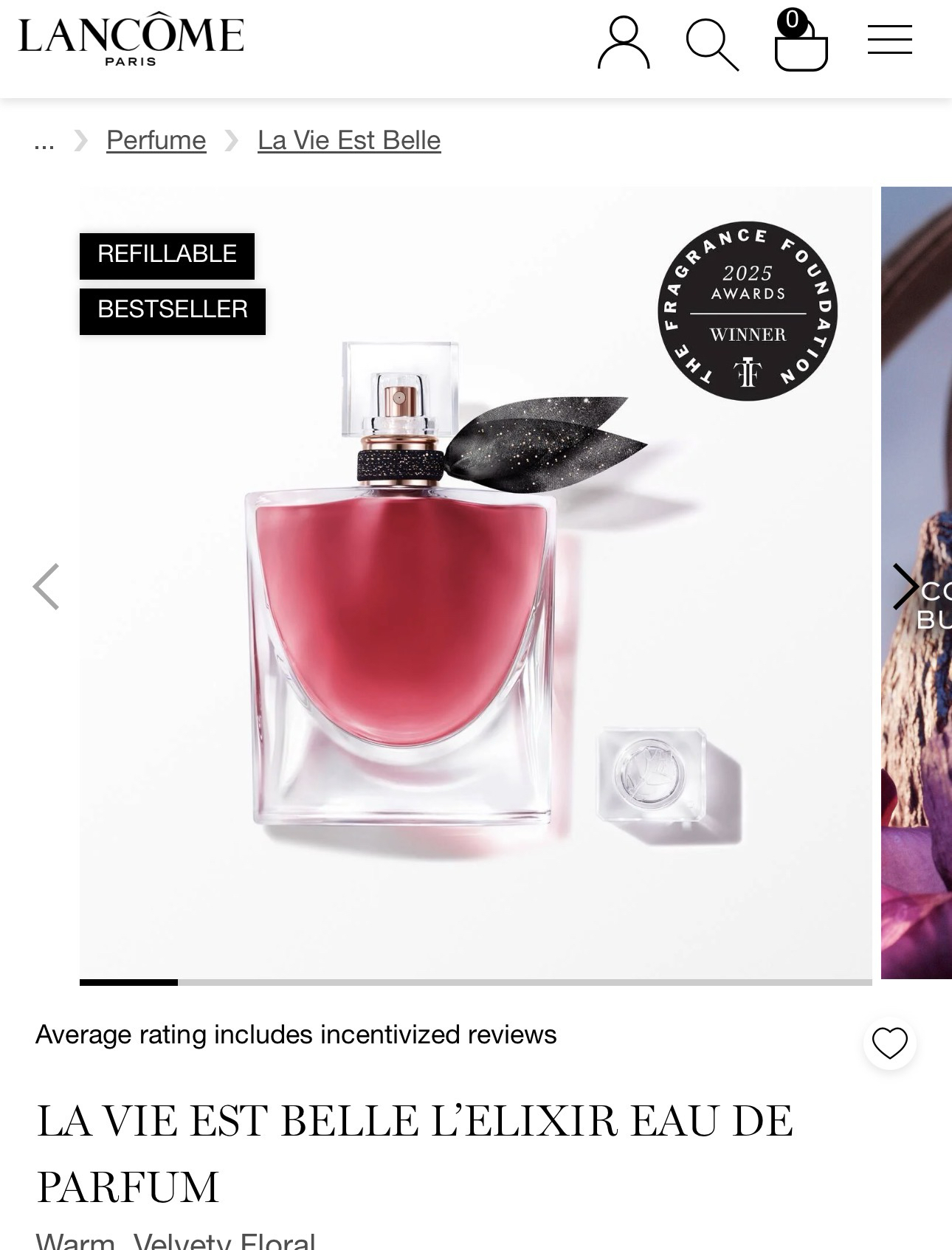Image resolution: width=952 pixels, height=1250 pixels.
Task: Click the REFILLABLE badge
Action: (x=167, y=255)
